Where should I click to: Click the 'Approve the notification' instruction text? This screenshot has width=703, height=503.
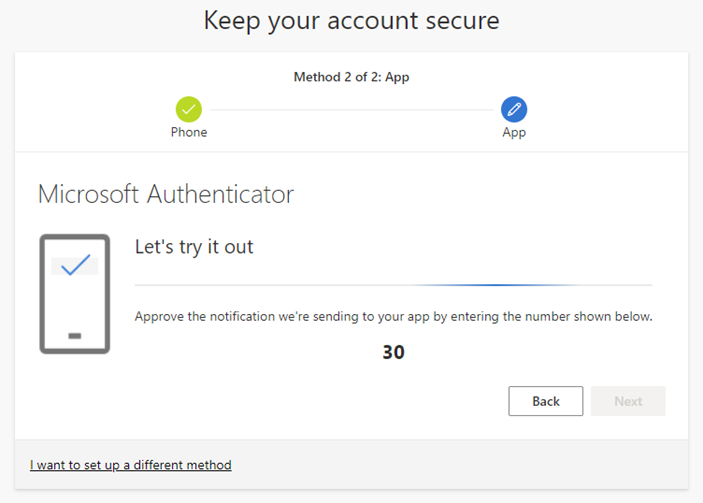[x=393, y=317]
